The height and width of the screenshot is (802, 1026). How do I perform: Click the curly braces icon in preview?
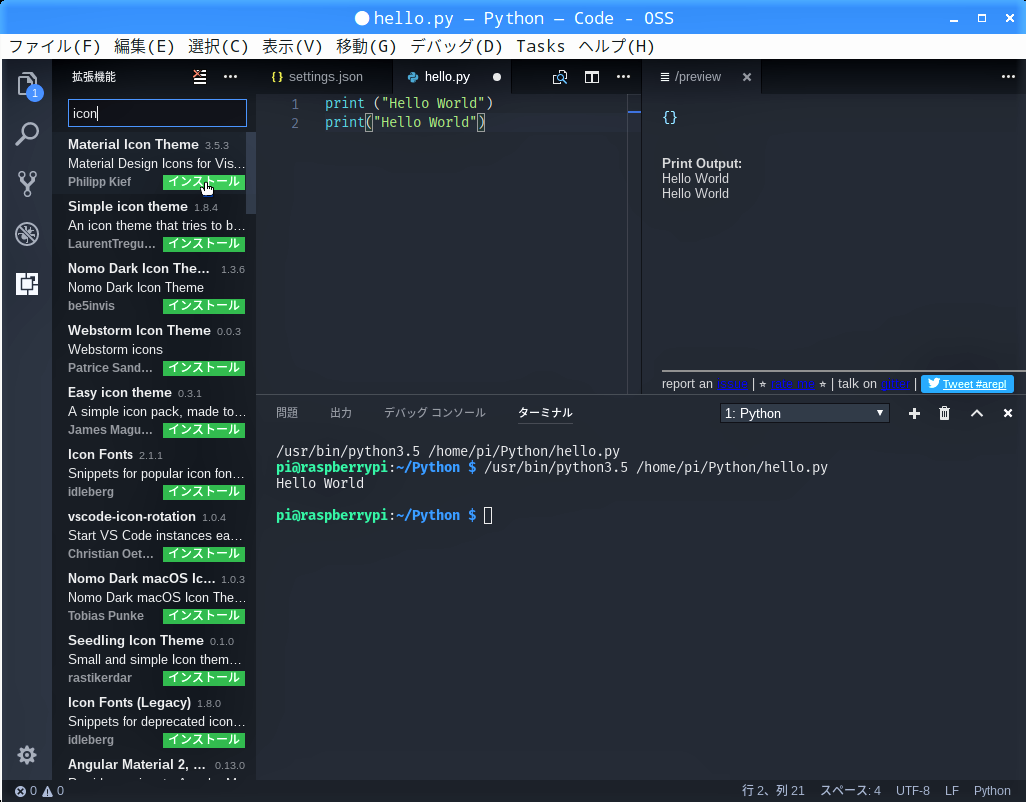click(669, 117)
